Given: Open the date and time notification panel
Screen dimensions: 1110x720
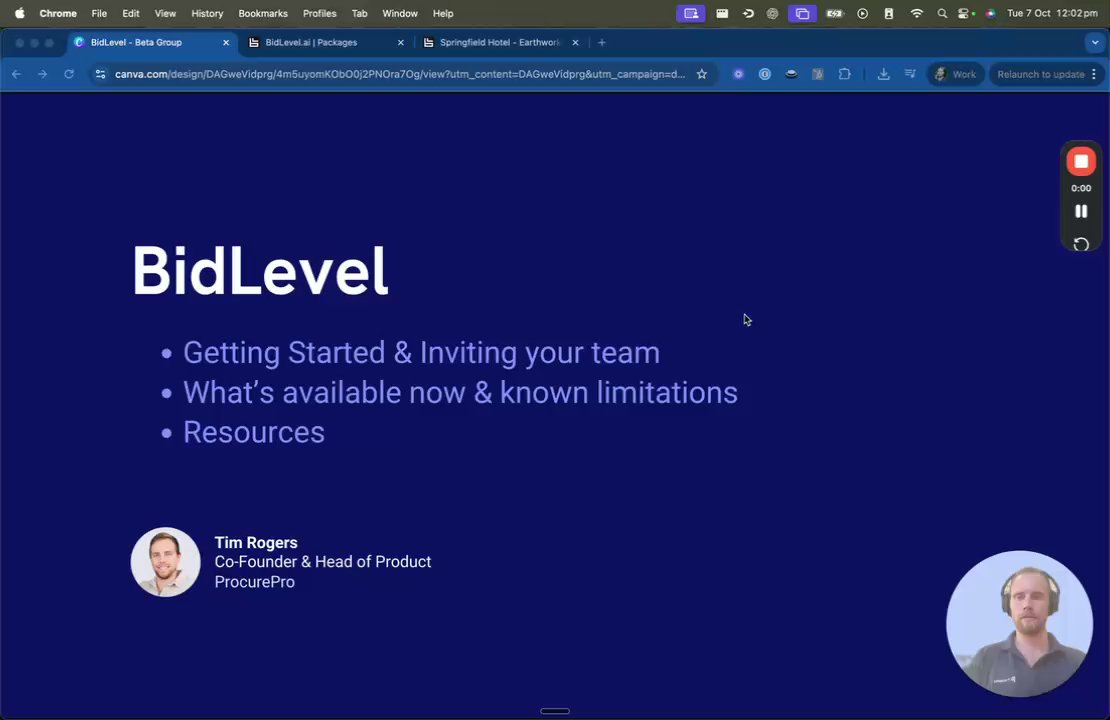Looking at the screenshot, I should coord(1052,13).
